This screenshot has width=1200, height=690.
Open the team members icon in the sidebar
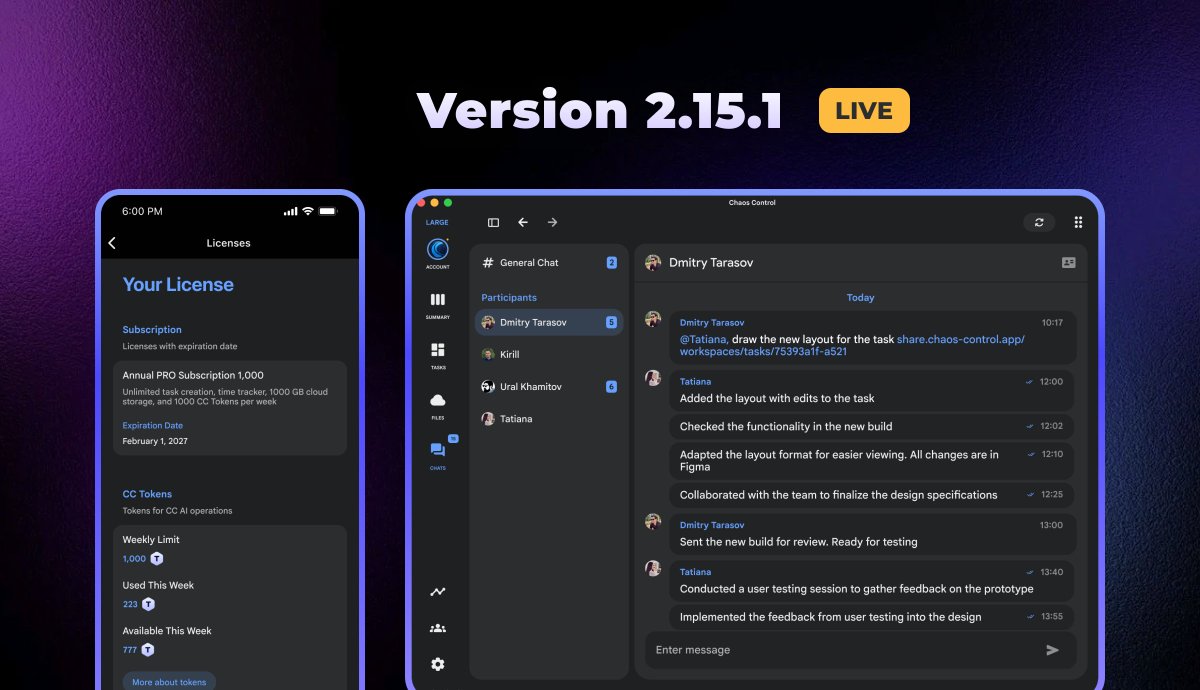point(437,628)
